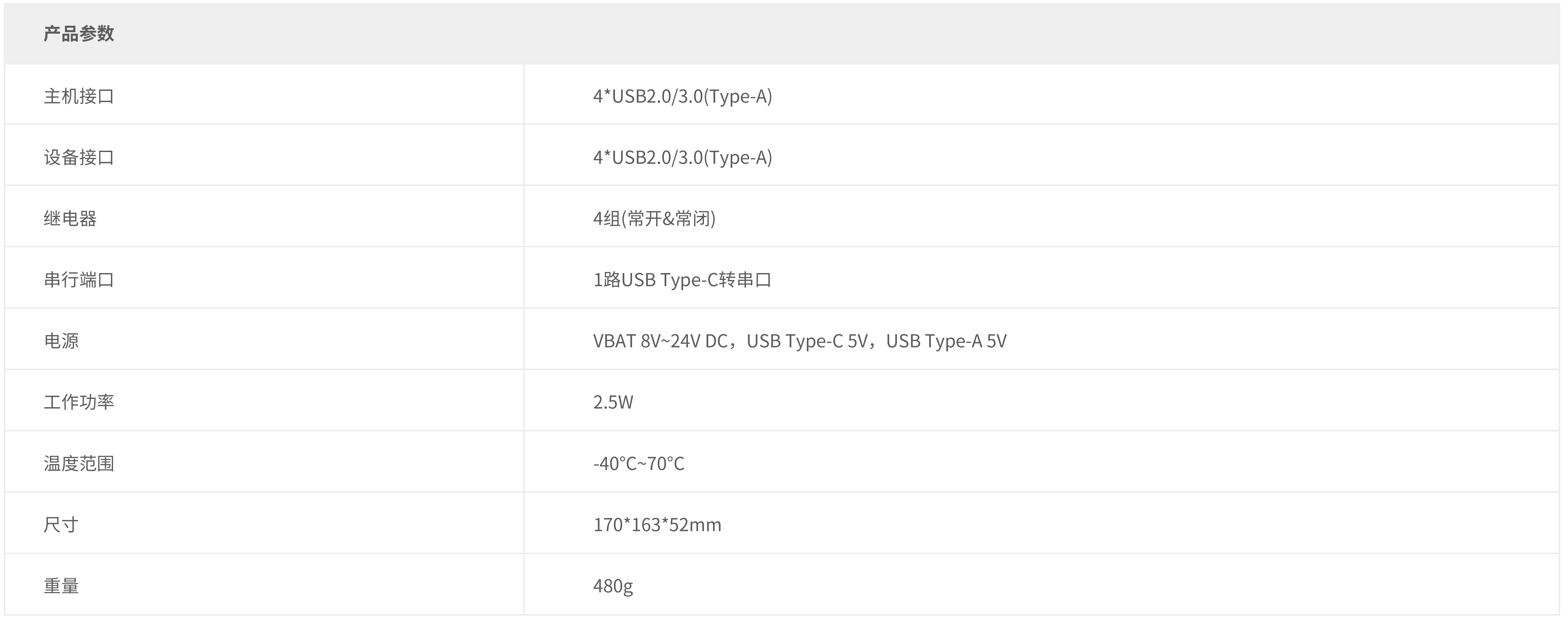Click the USB Type-A 5V text
The width and height of the screenshot is (1568, 622).
[947, 341]
